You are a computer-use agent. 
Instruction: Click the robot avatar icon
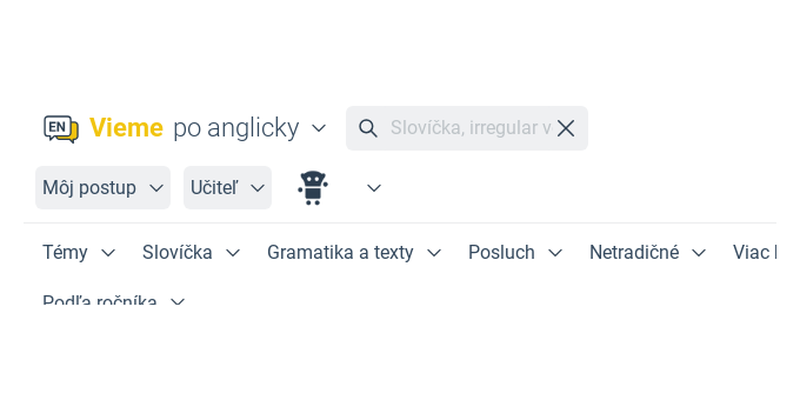(313, 188)
